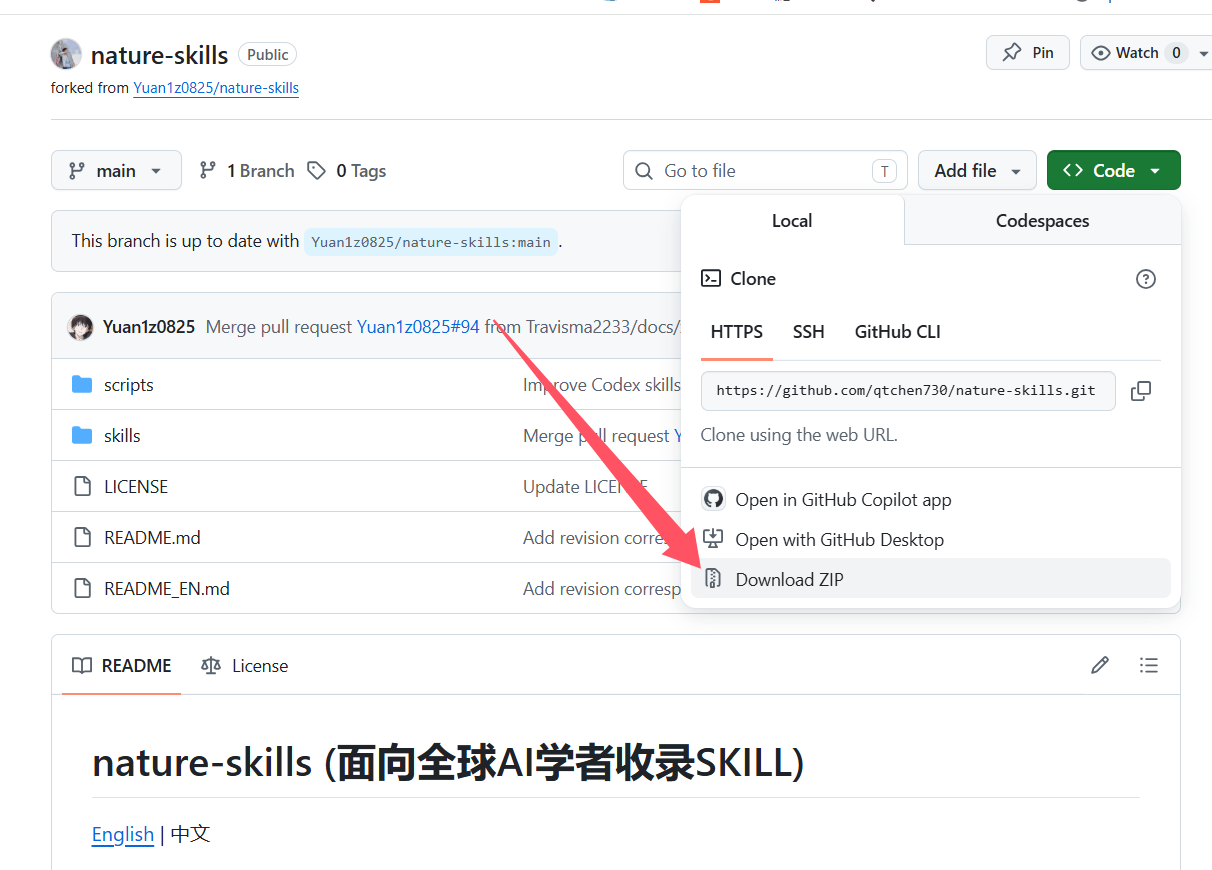Image resolution: width=1212 pixels, height=870 pixels.
Task: Open the LICENSE file
Action: (136, 487)
